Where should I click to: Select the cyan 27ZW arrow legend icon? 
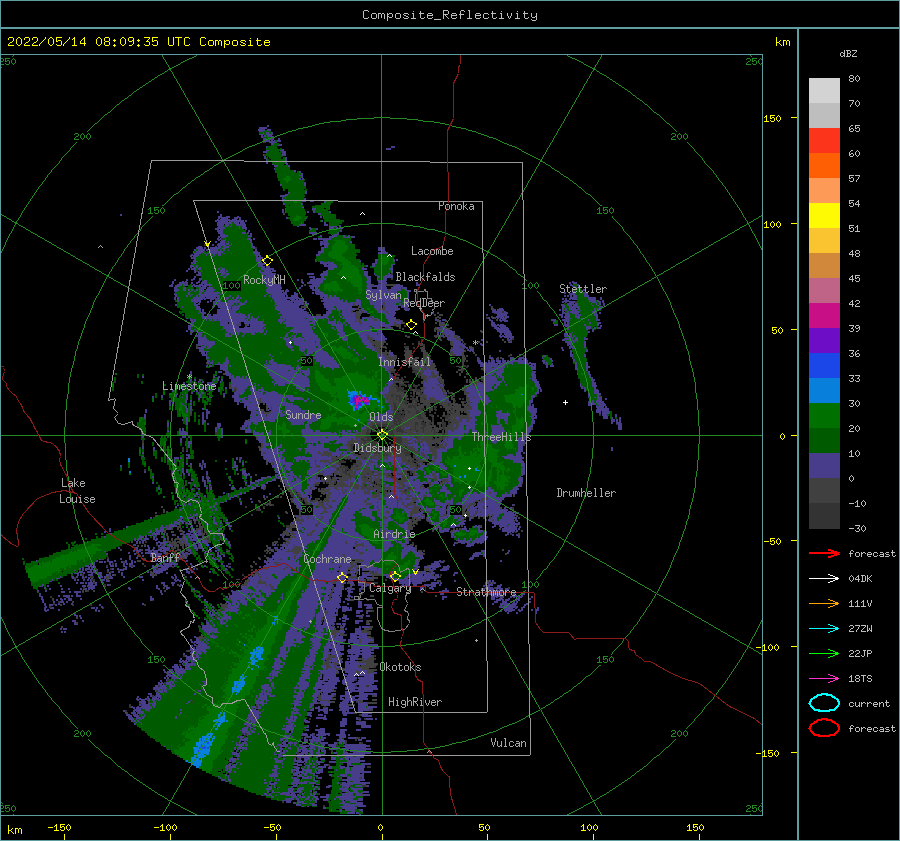click(824, 629)
